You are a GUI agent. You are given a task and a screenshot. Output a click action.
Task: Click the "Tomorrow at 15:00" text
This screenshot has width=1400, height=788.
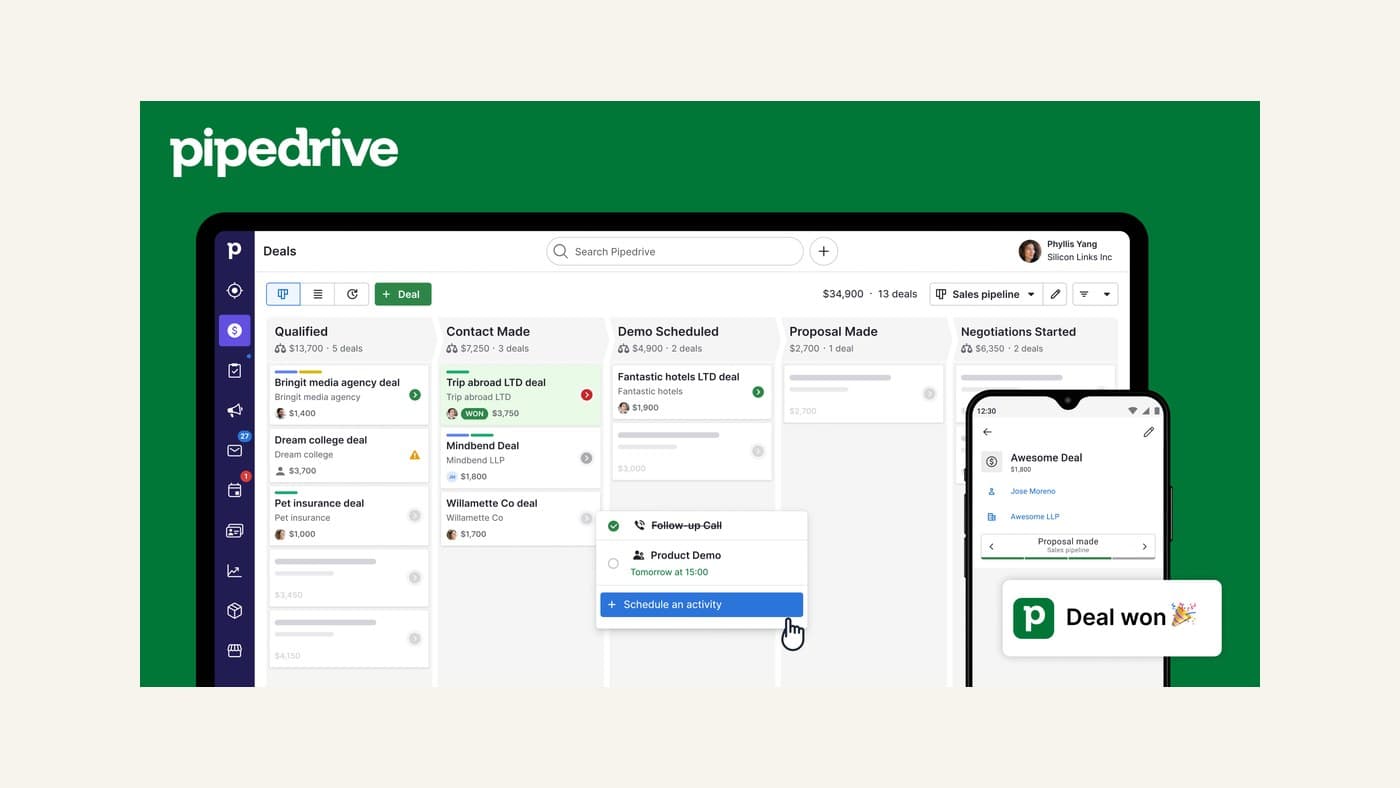click(669, 573)
